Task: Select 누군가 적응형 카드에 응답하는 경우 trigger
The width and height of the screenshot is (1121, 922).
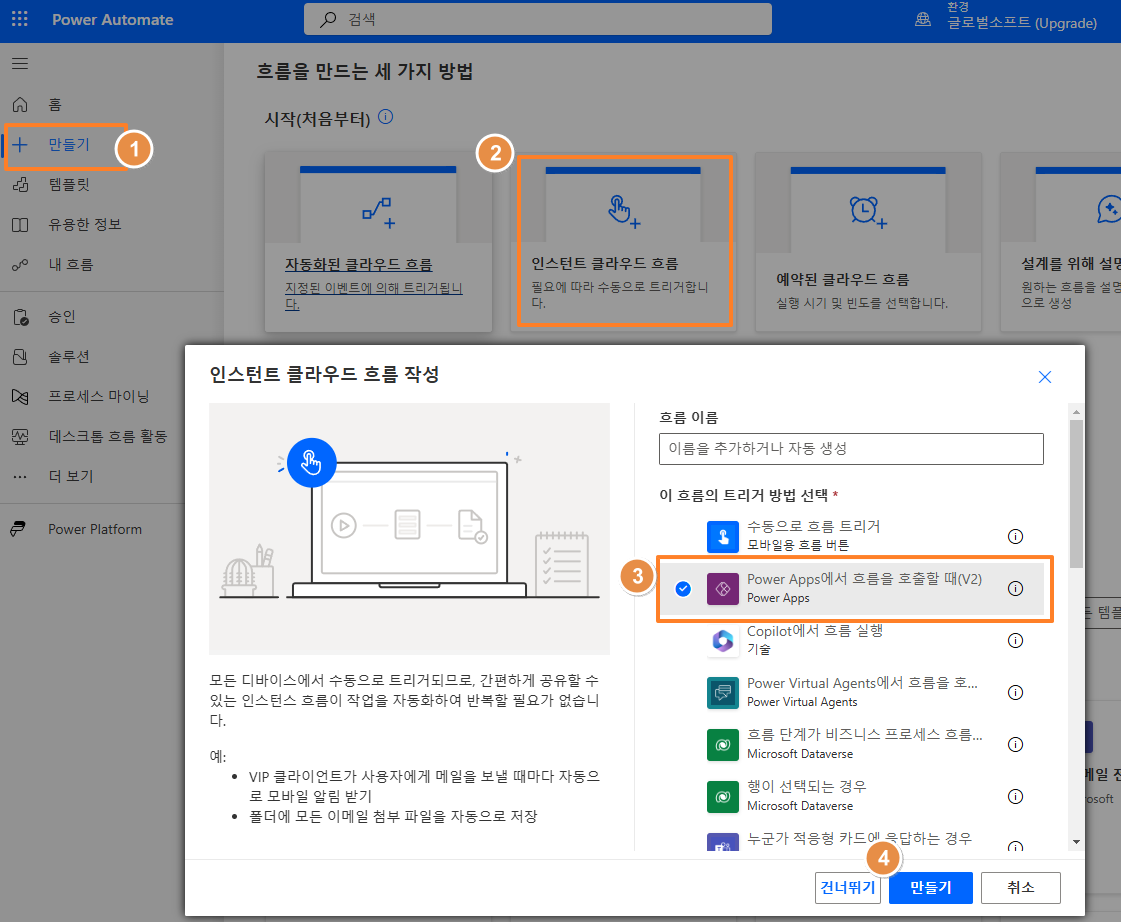Action: [851, 840]
